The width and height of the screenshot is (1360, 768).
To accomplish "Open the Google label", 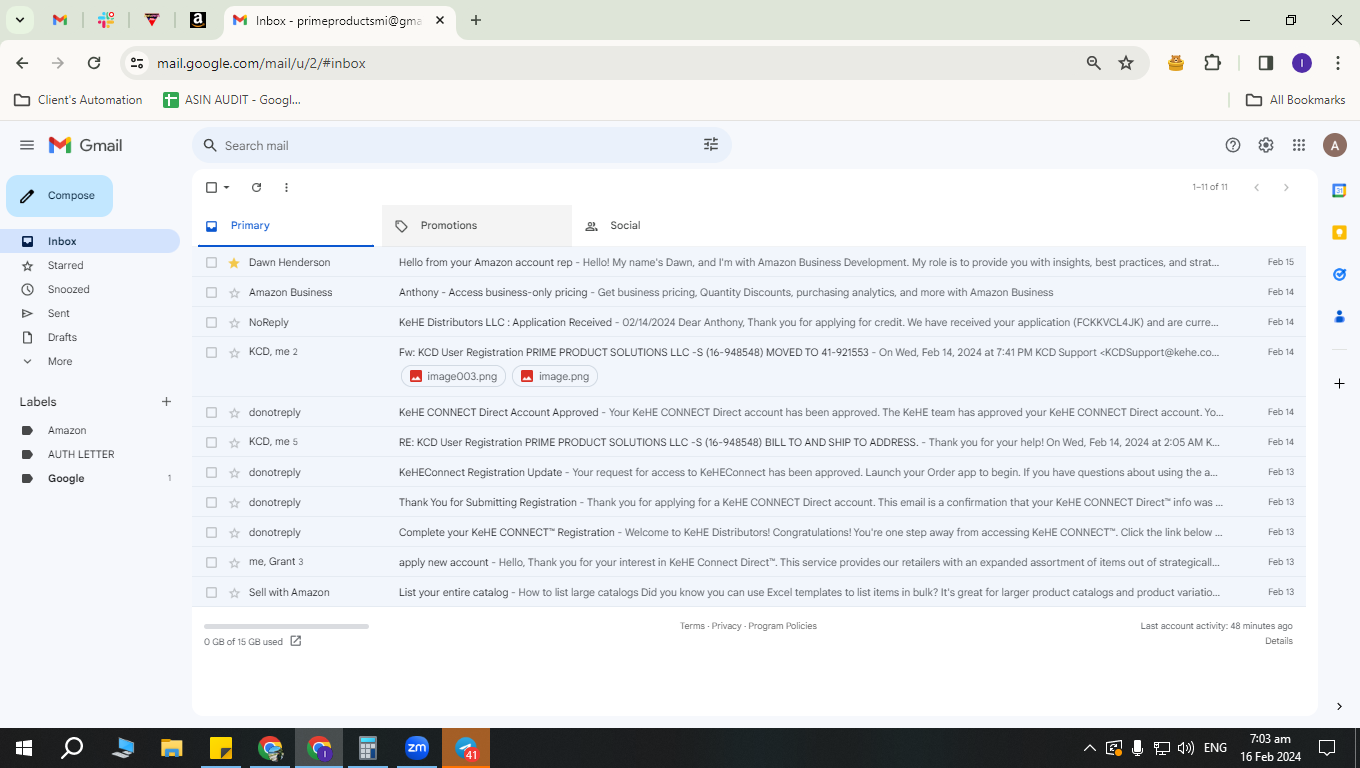I will tap(66, 478).
